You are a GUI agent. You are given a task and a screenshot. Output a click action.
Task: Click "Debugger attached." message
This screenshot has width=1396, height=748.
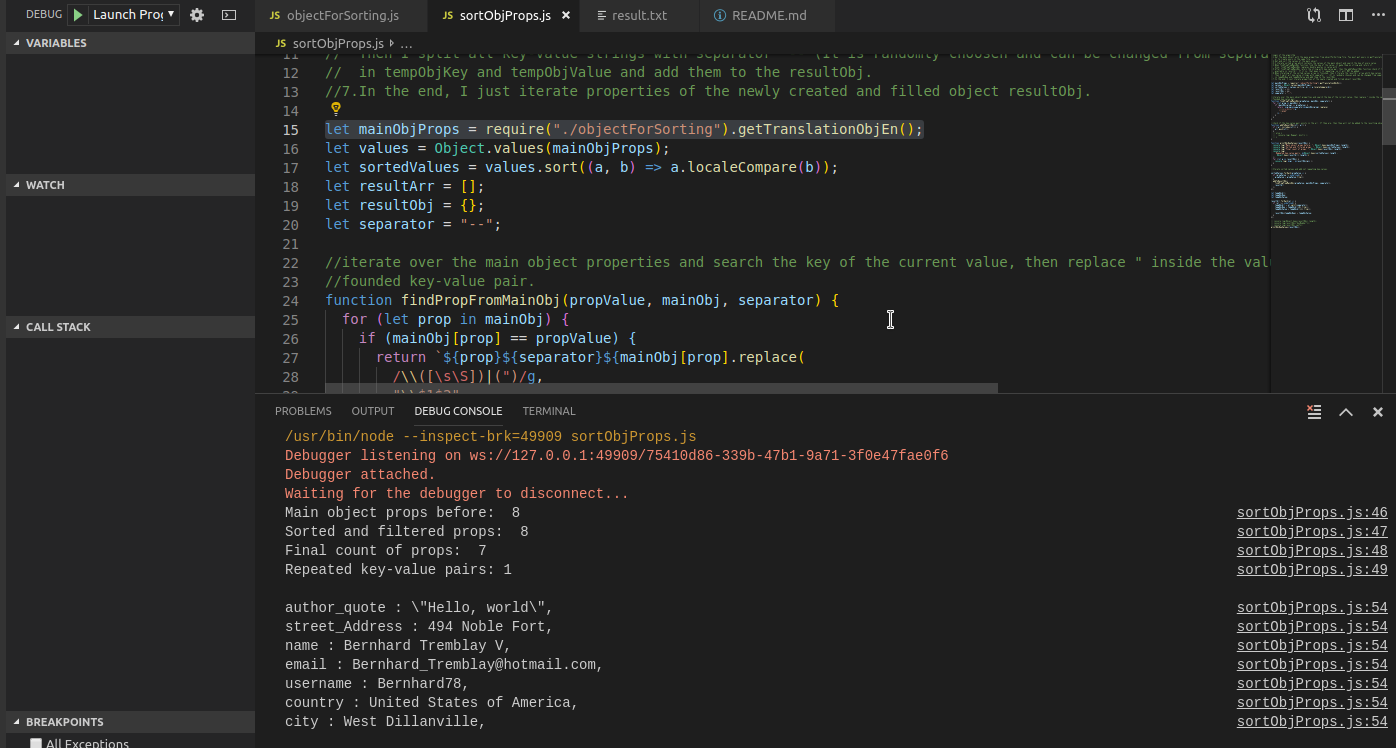[x=360, y=475]
